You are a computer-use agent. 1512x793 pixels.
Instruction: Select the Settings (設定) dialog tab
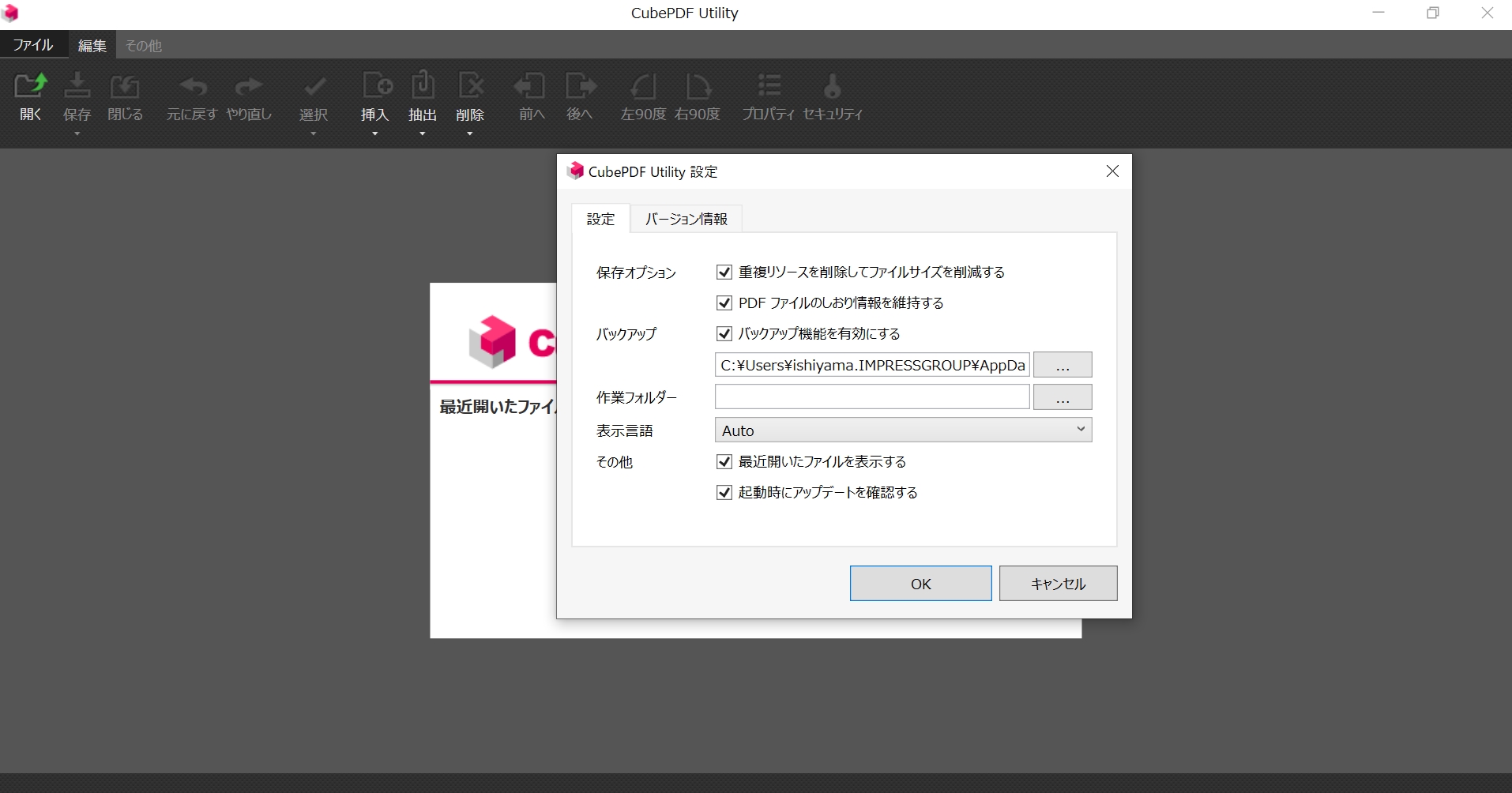[x=600, y=219]
